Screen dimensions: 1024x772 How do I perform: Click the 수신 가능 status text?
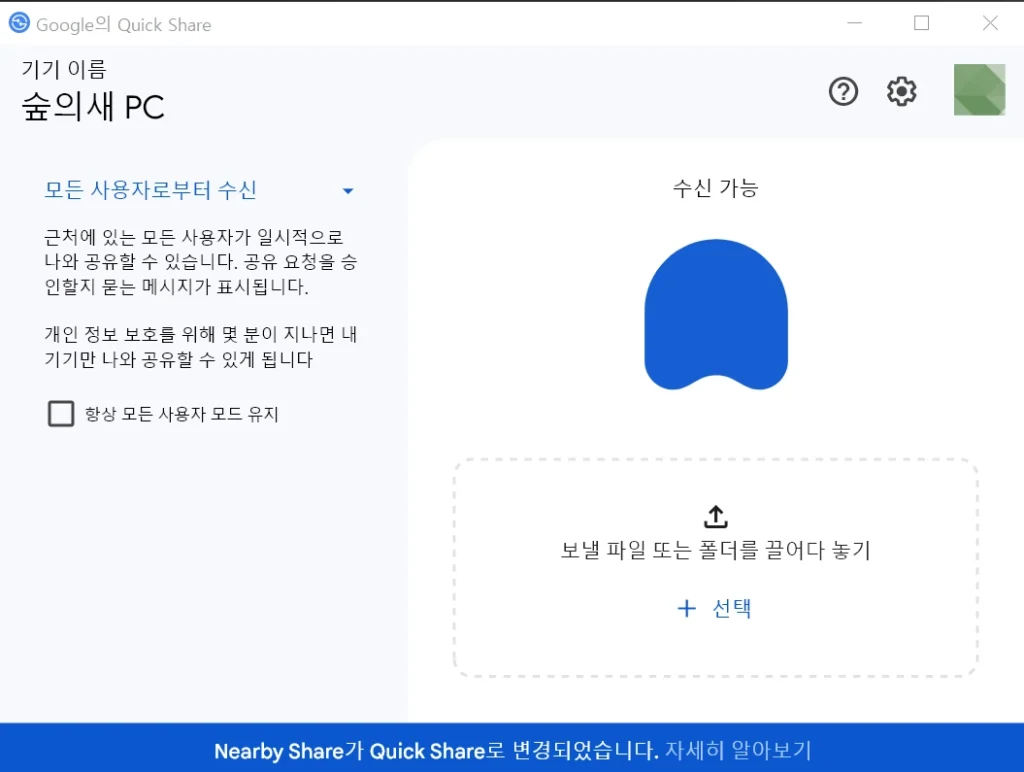[716, 188]
